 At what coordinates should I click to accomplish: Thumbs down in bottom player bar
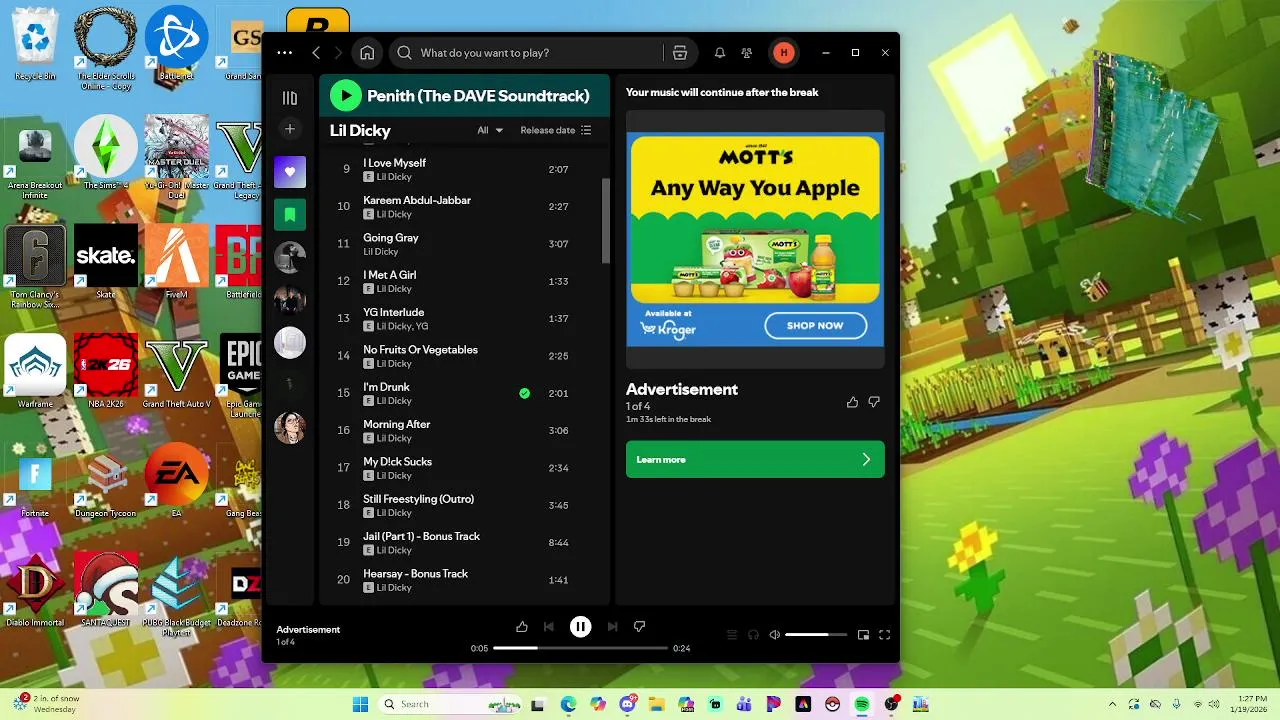(x=639, y=627)
